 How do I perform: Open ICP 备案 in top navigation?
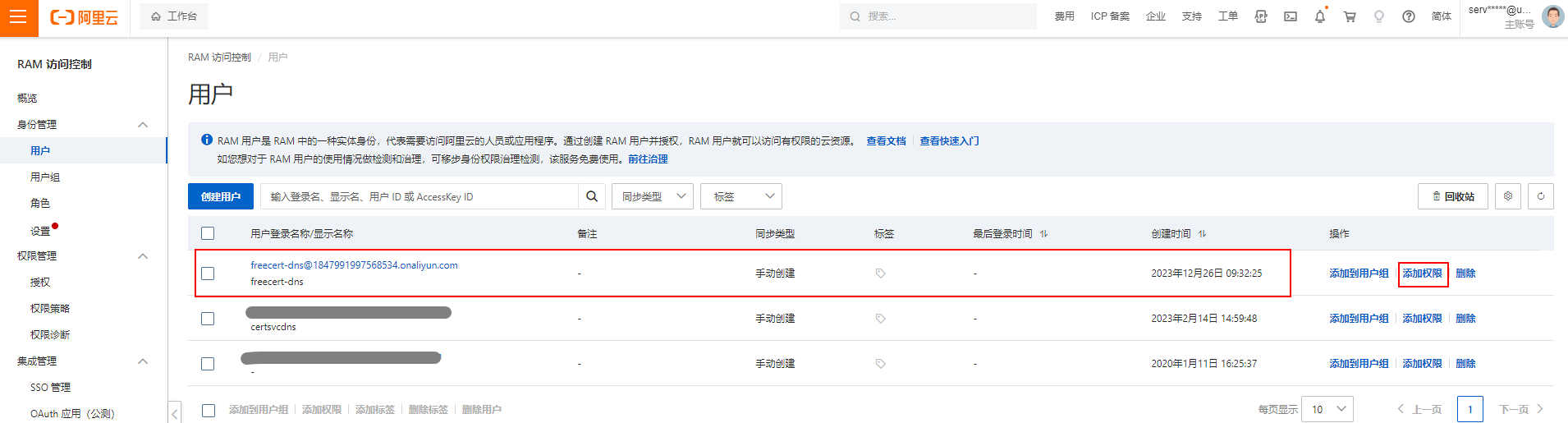click(x=1110, y=16)
